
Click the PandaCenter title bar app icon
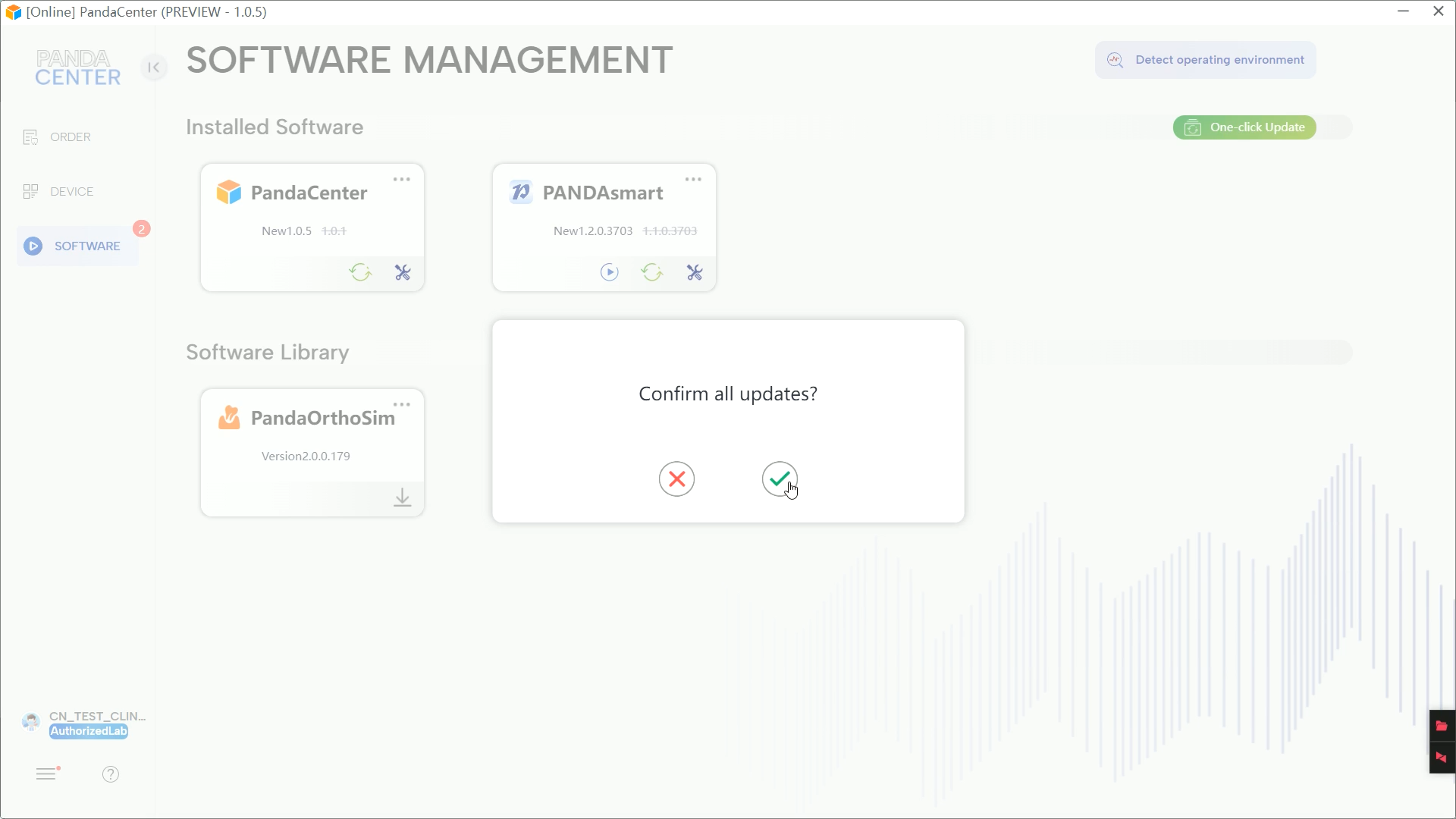click(13, 12)
